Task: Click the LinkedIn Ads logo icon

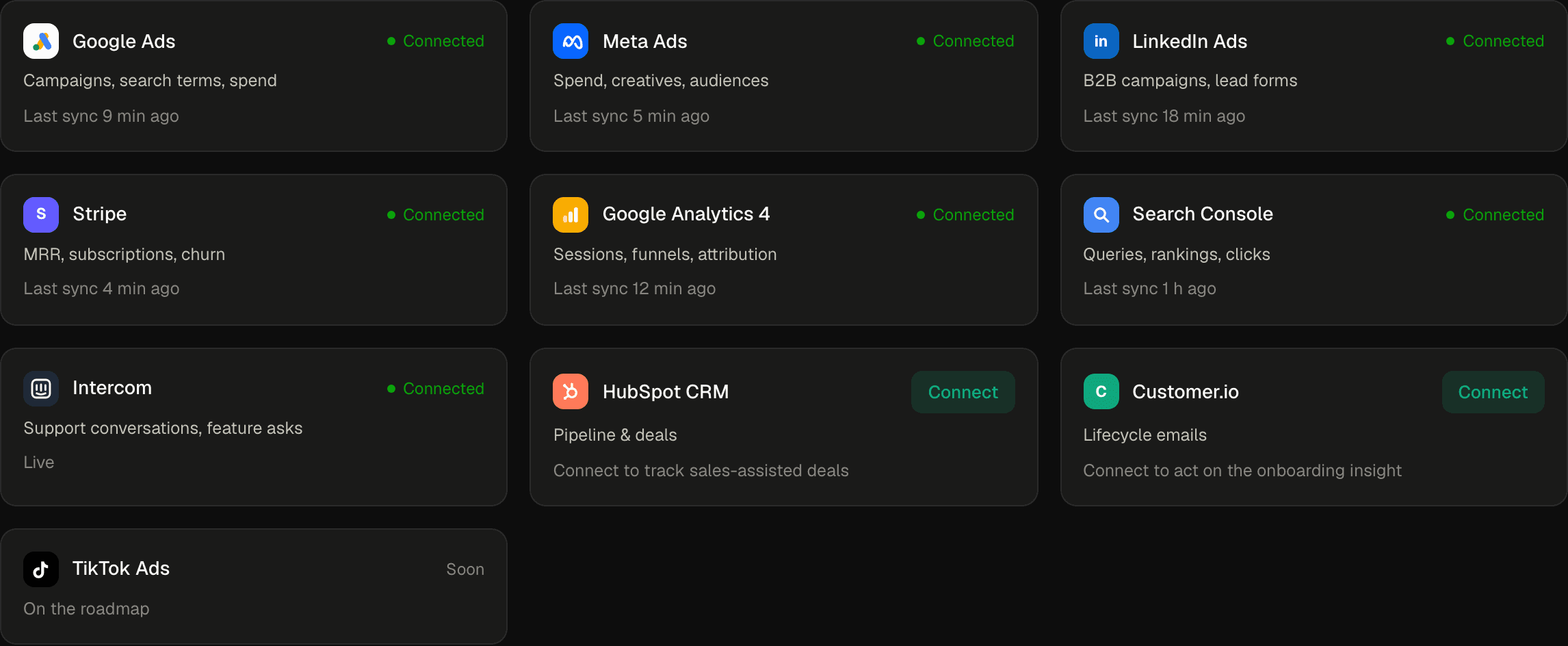Action: coord(1101,41)
